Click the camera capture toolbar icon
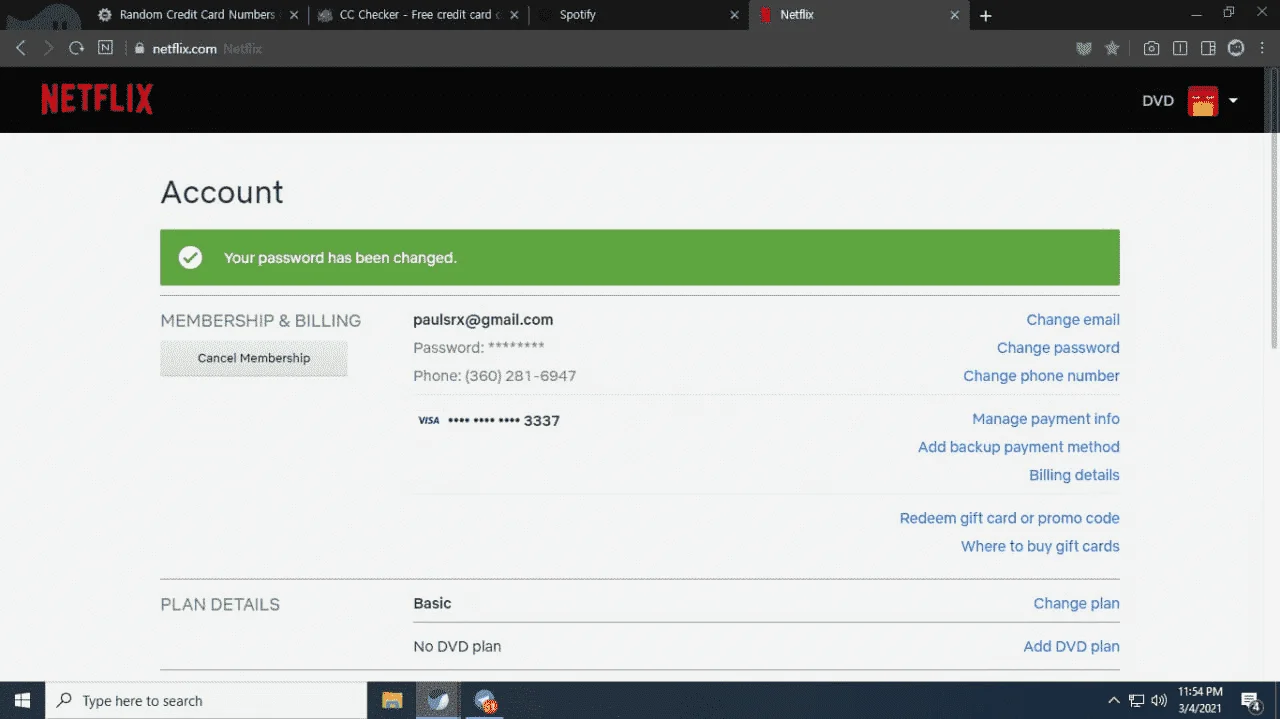 (1152, 48)
